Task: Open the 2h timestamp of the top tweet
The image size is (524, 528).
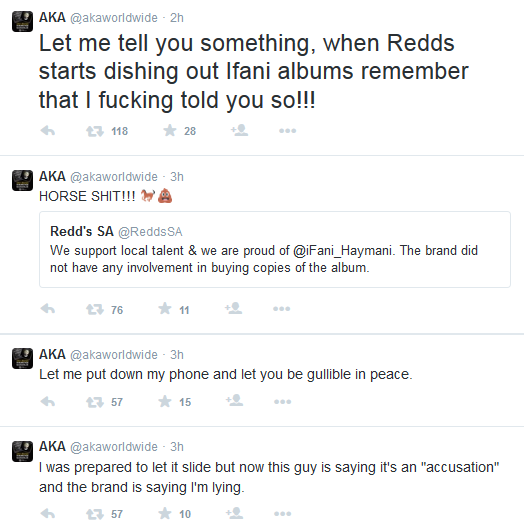Action: point(177,18)
